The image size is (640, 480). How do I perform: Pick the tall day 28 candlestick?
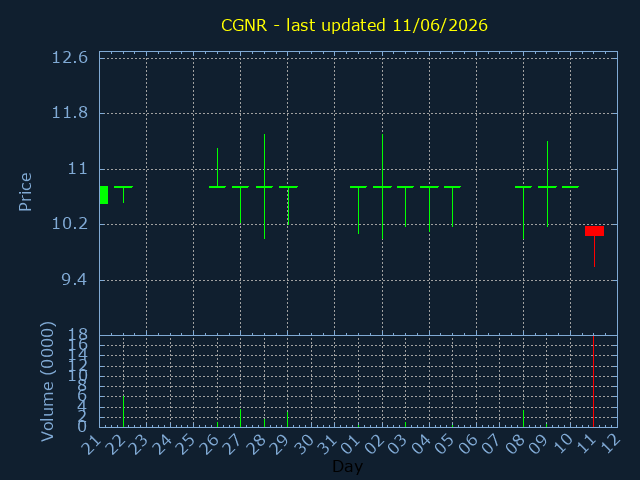tap(264, 187)
